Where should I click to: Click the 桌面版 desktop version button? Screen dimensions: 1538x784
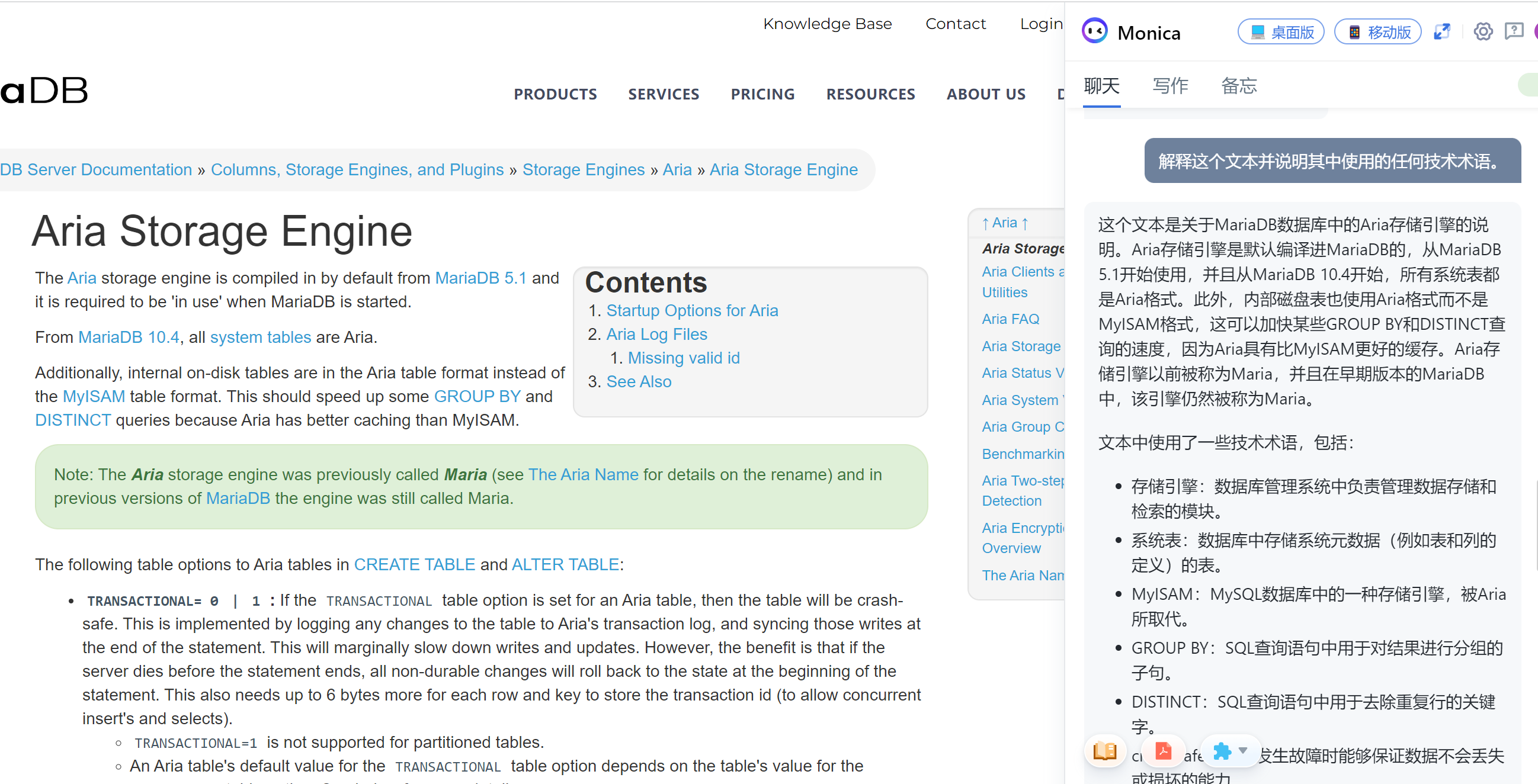click(x=1281, y=31)
